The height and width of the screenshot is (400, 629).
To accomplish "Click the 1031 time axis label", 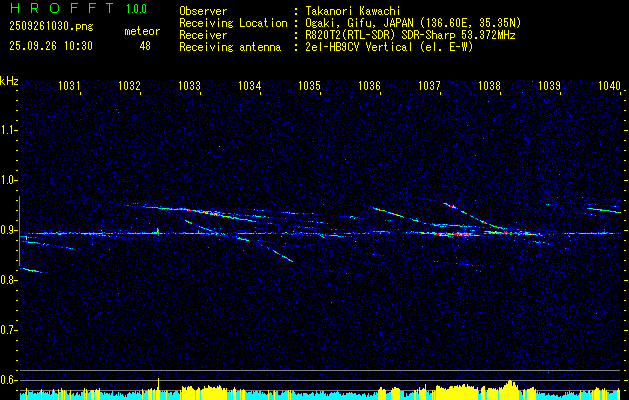I will 69,85.
